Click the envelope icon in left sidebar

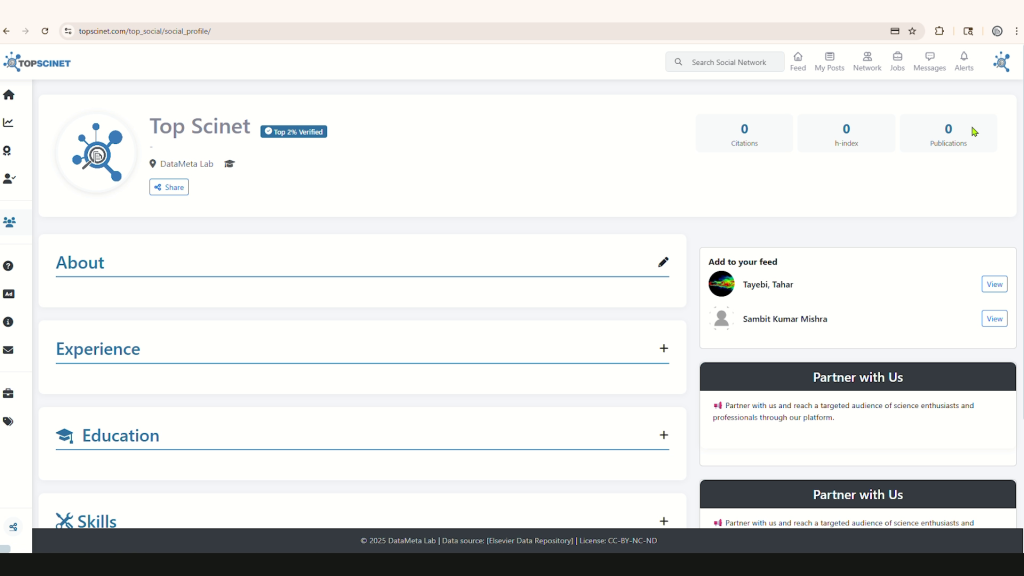coord(9,350)
